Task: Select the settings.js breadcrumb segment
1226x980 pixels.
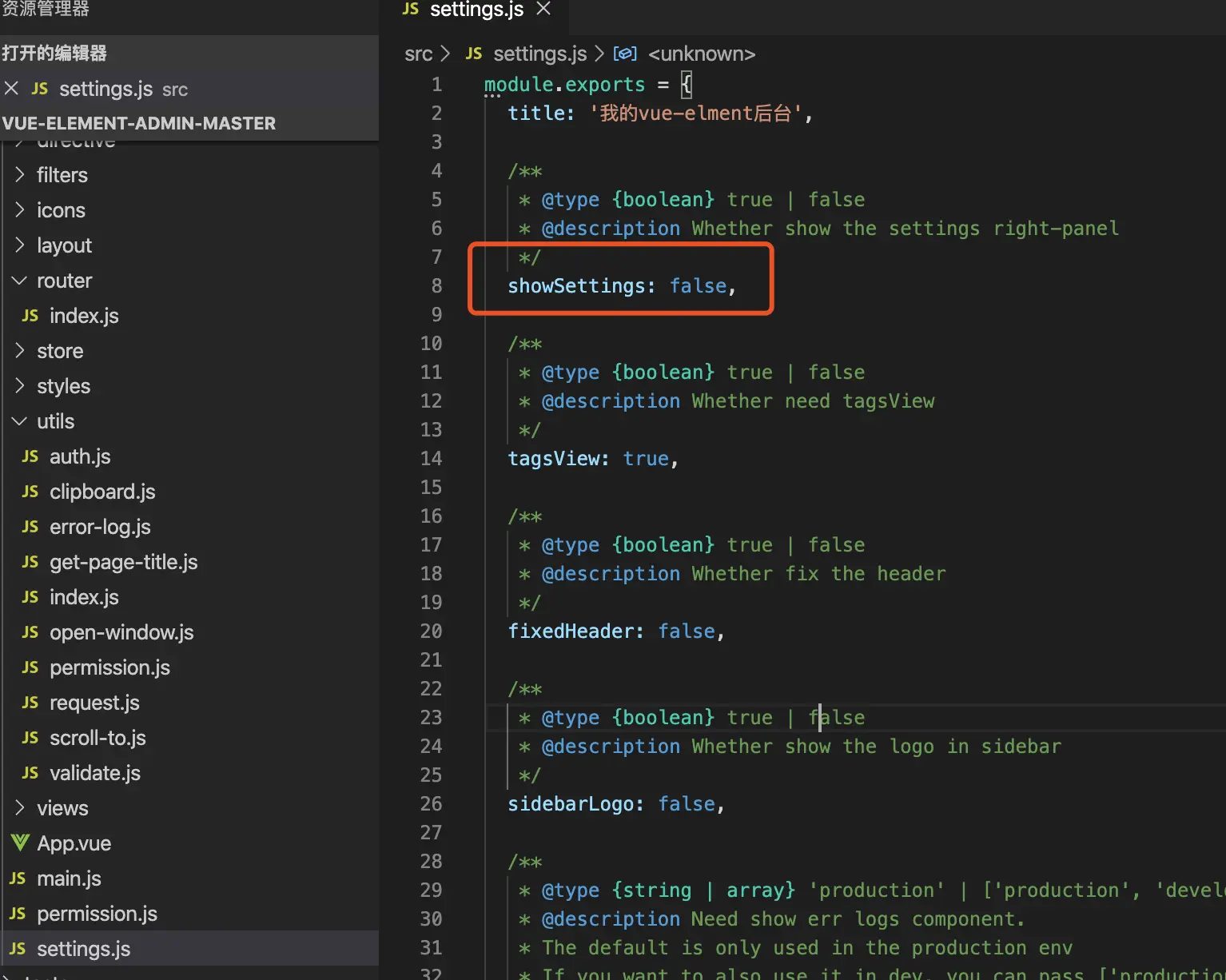Action: (x=540, y=54)
